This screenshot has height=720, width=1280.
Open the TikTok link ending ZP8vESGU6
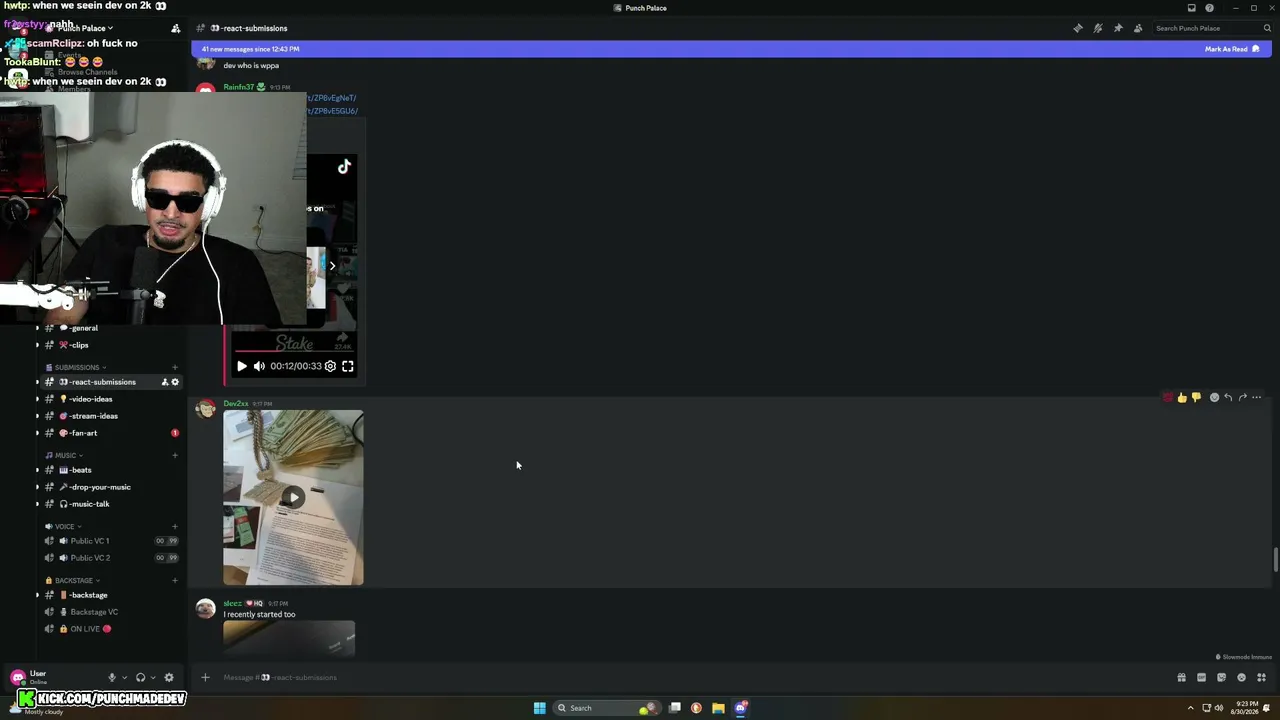pos(332,111)
